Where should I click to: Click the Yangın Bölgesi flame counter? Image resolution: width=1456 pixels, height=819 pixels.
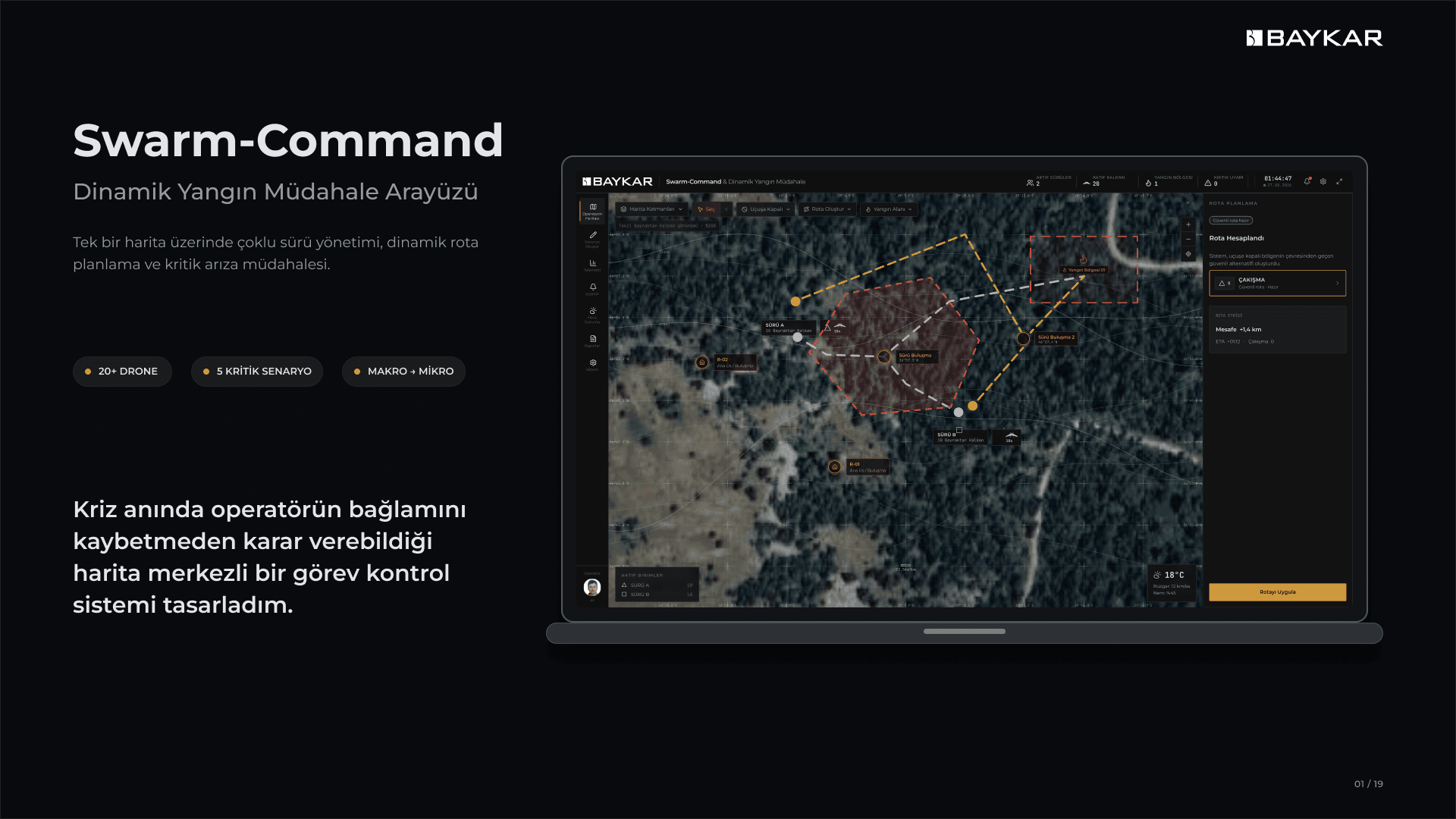pos(1169,181)
